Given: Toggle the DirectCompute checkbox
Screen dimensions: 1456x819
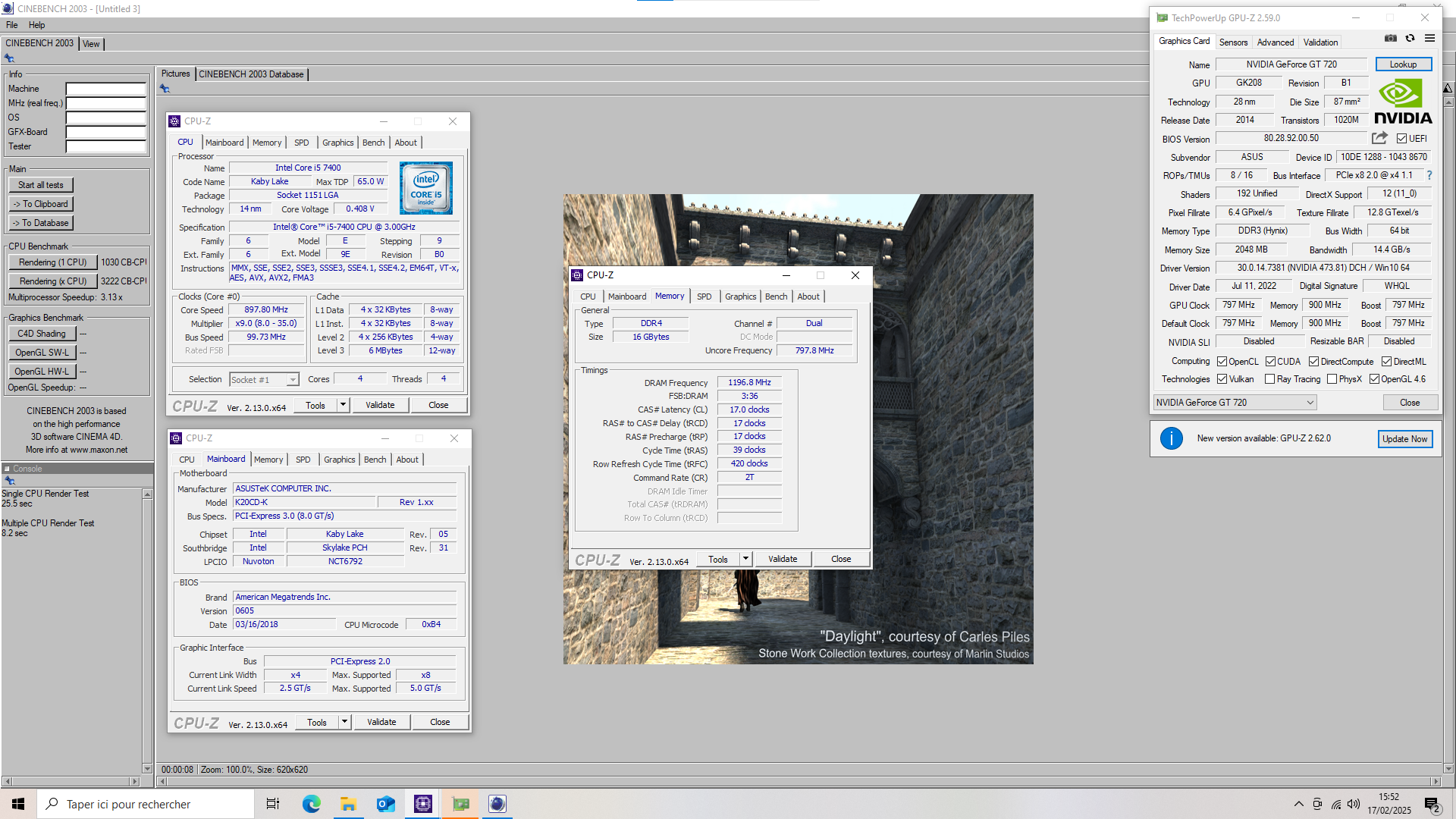Looking at the screenshot, I should point(1313,362).
